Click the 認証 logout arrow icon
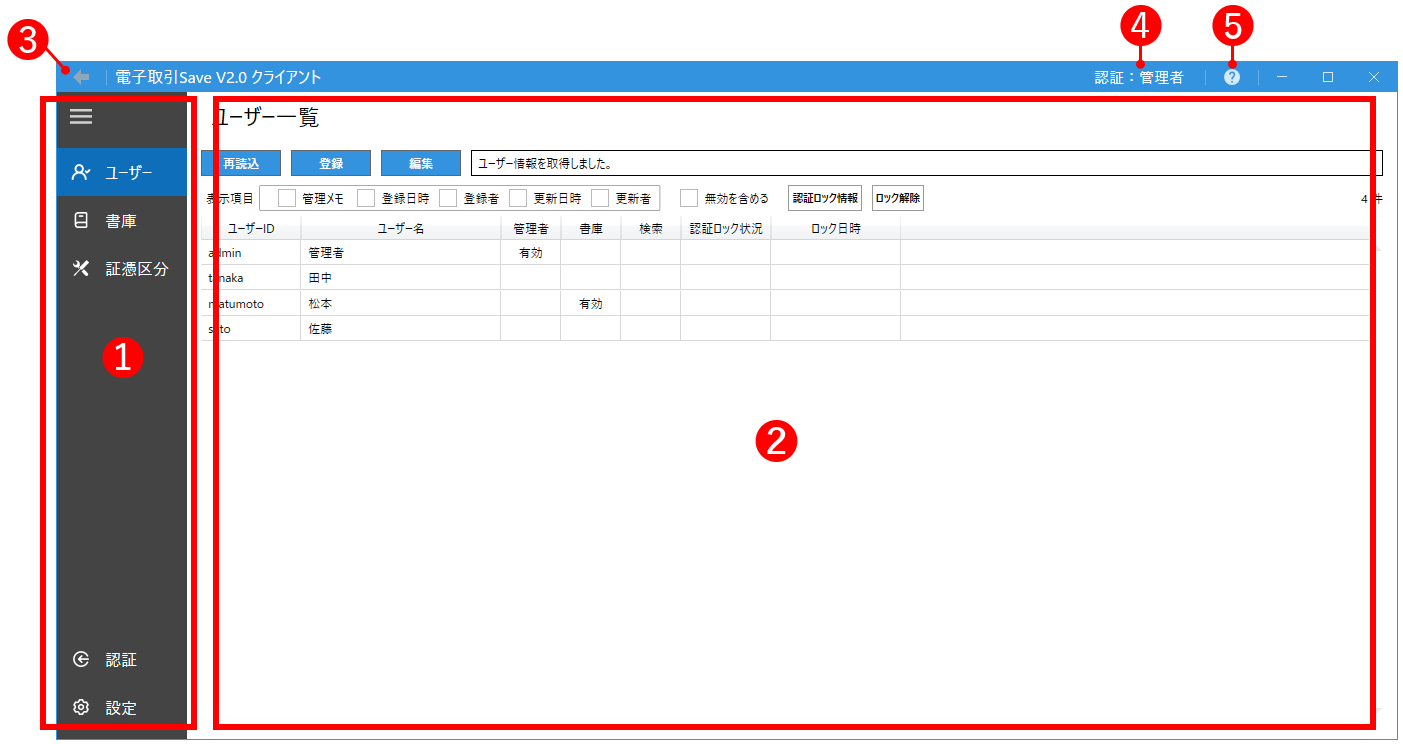The image size is (1403, 744). 81,660
